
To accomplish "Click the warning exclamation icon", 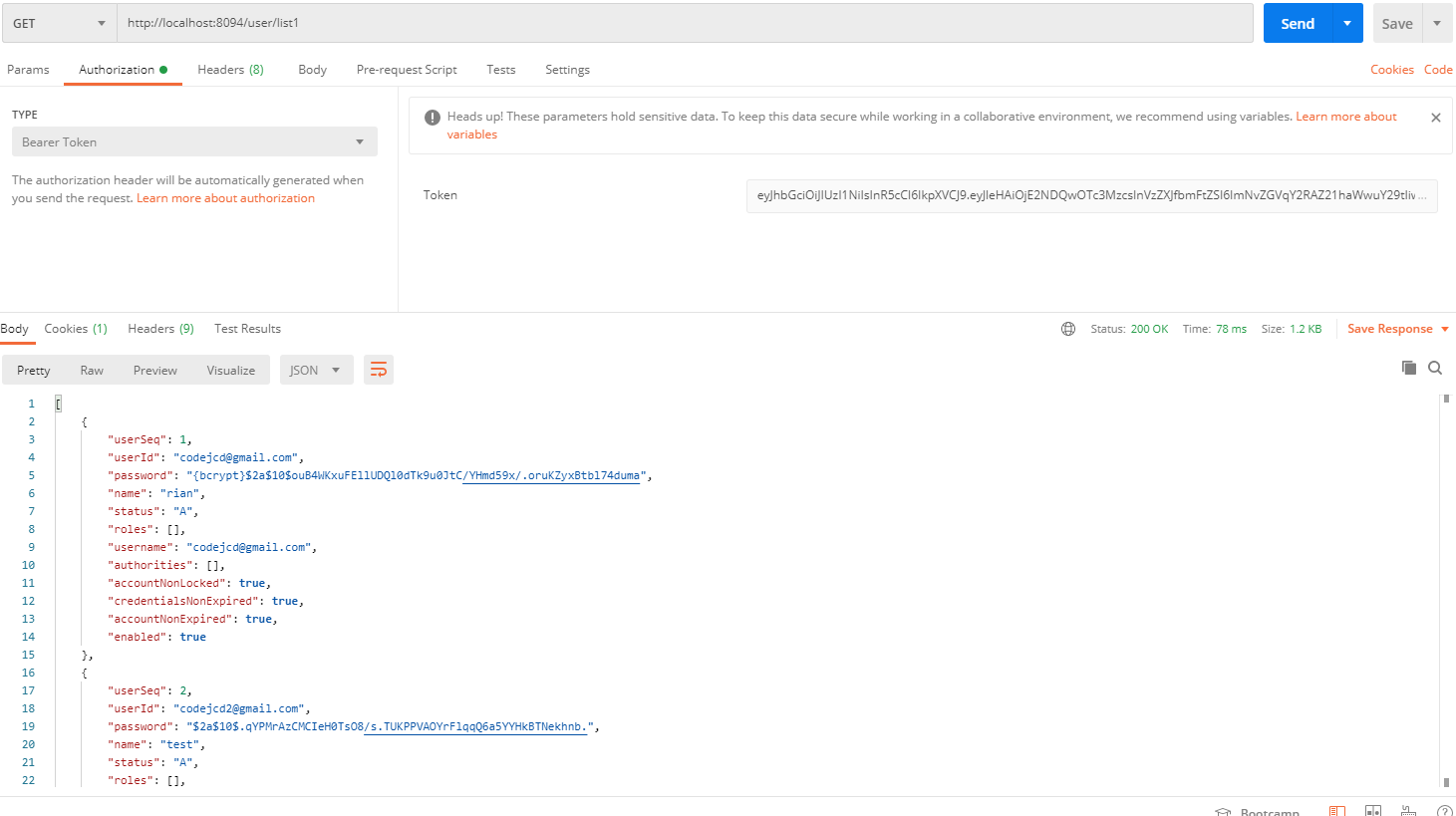I will click(432, 118).
